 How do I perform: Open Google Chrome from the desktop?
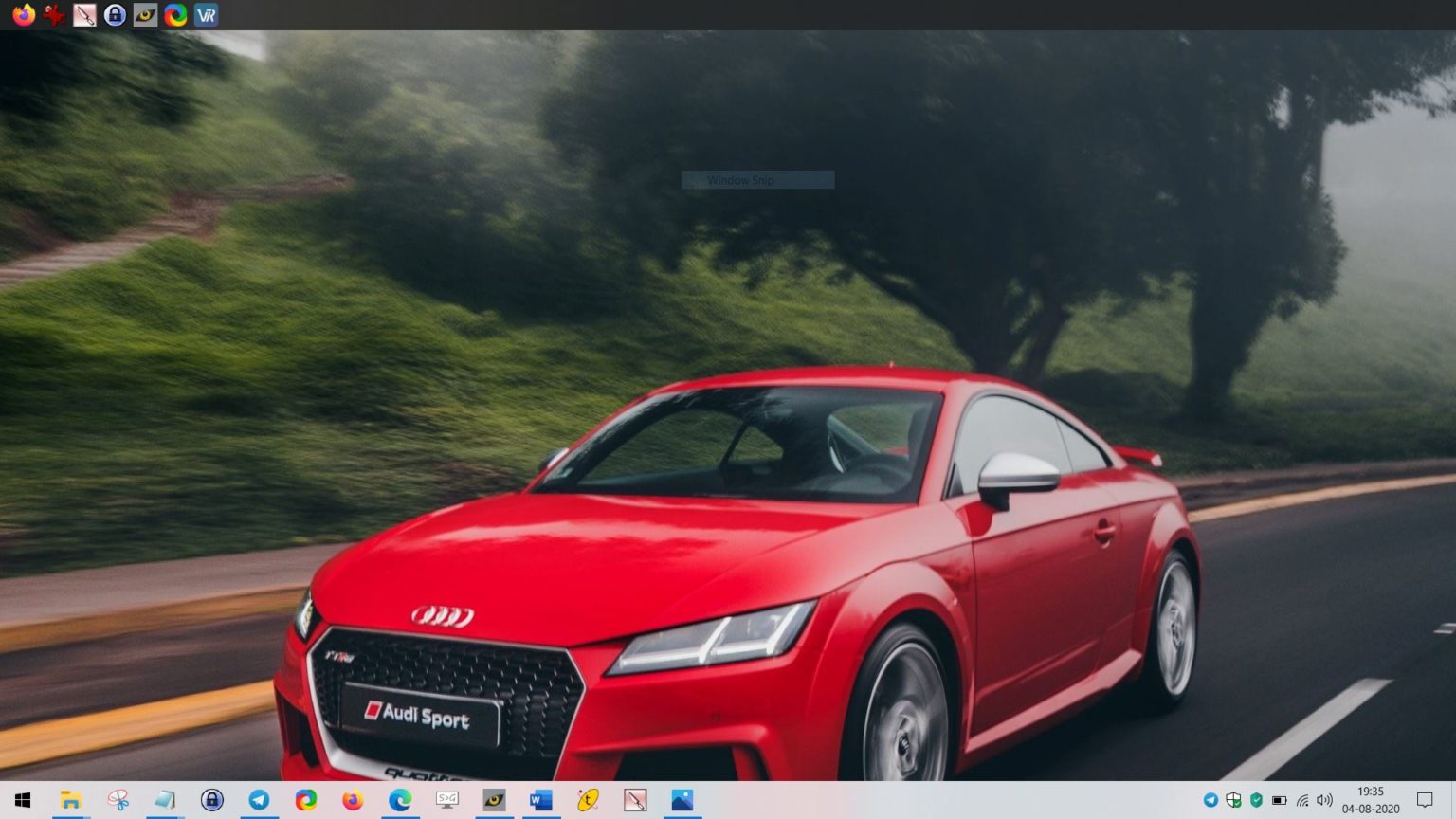click(174, 14)
